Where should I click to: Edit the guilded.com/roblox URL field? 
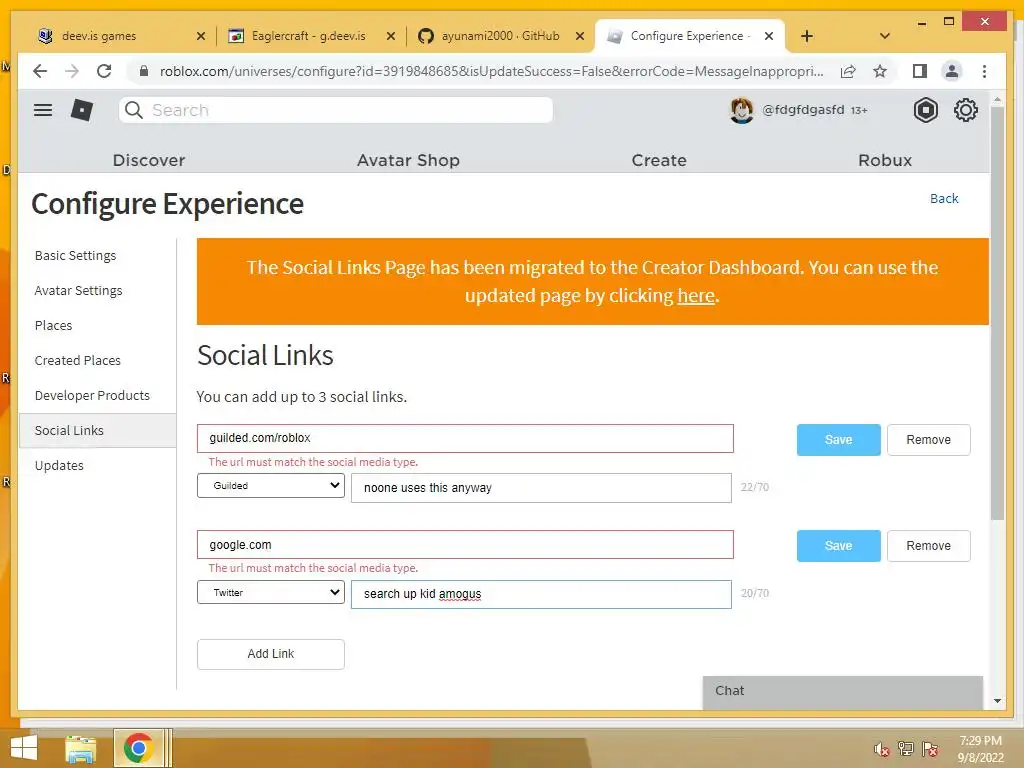click(x=465, y=438)
